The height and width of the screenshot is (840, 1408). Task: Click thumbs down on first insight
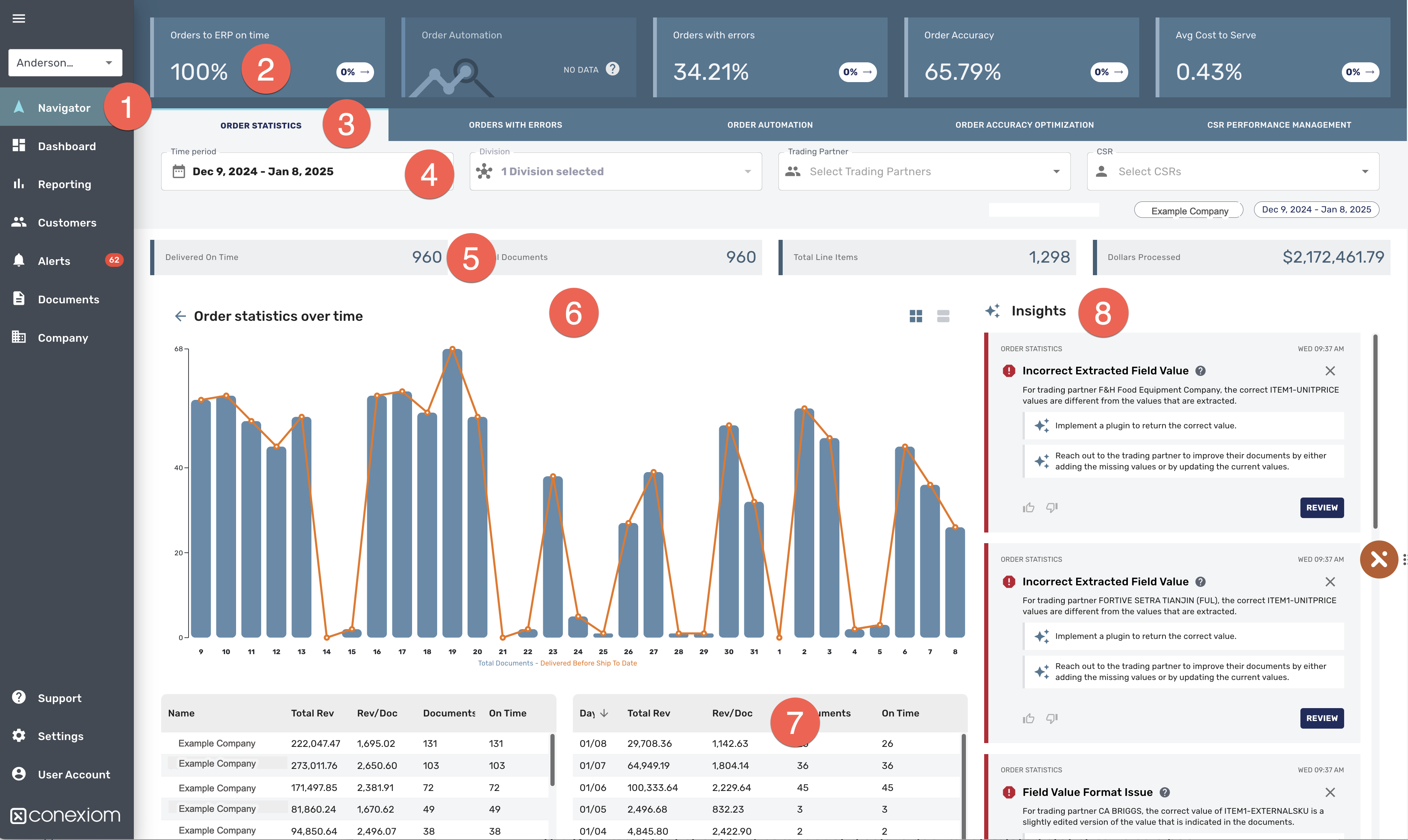coord(1051,508)
